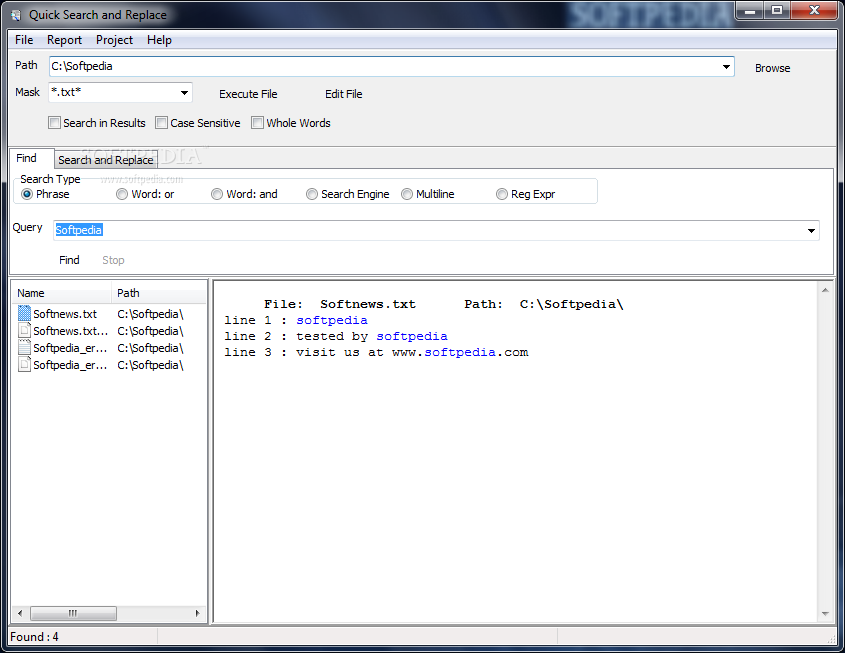The image size is (845, 653).
Task: Click the Edit File button
Action: tap(343, 94)
